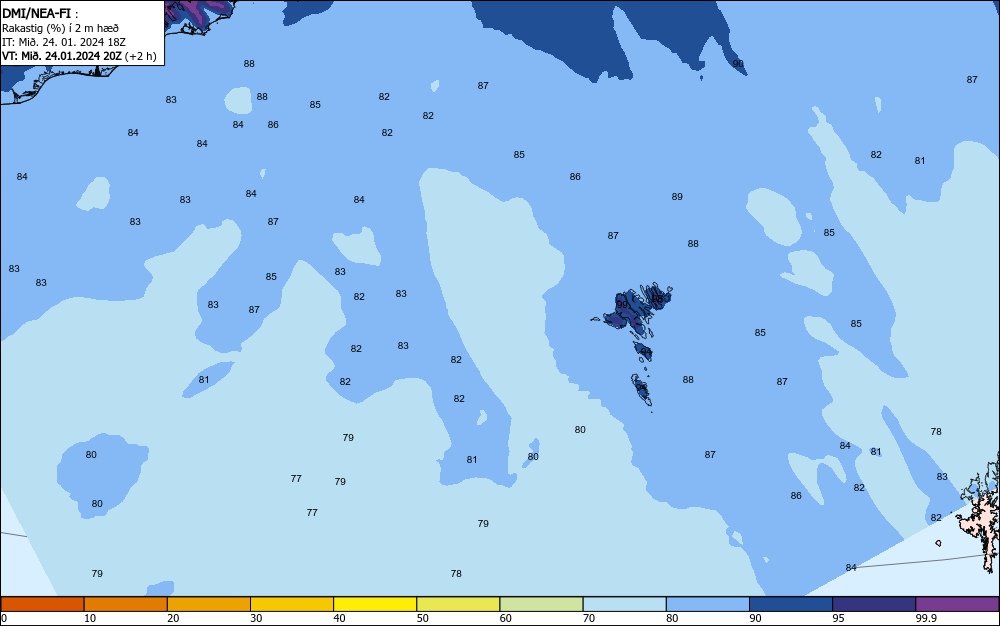
Task: Click the dark orange 0–10 legend swatch
Action: click(x=42, y=604)
